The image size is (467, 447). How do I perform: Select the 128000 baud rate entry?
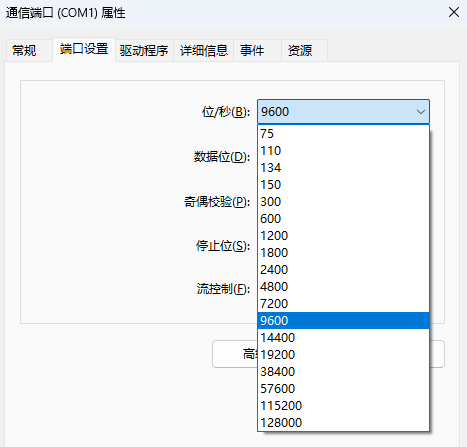point(343,423)
